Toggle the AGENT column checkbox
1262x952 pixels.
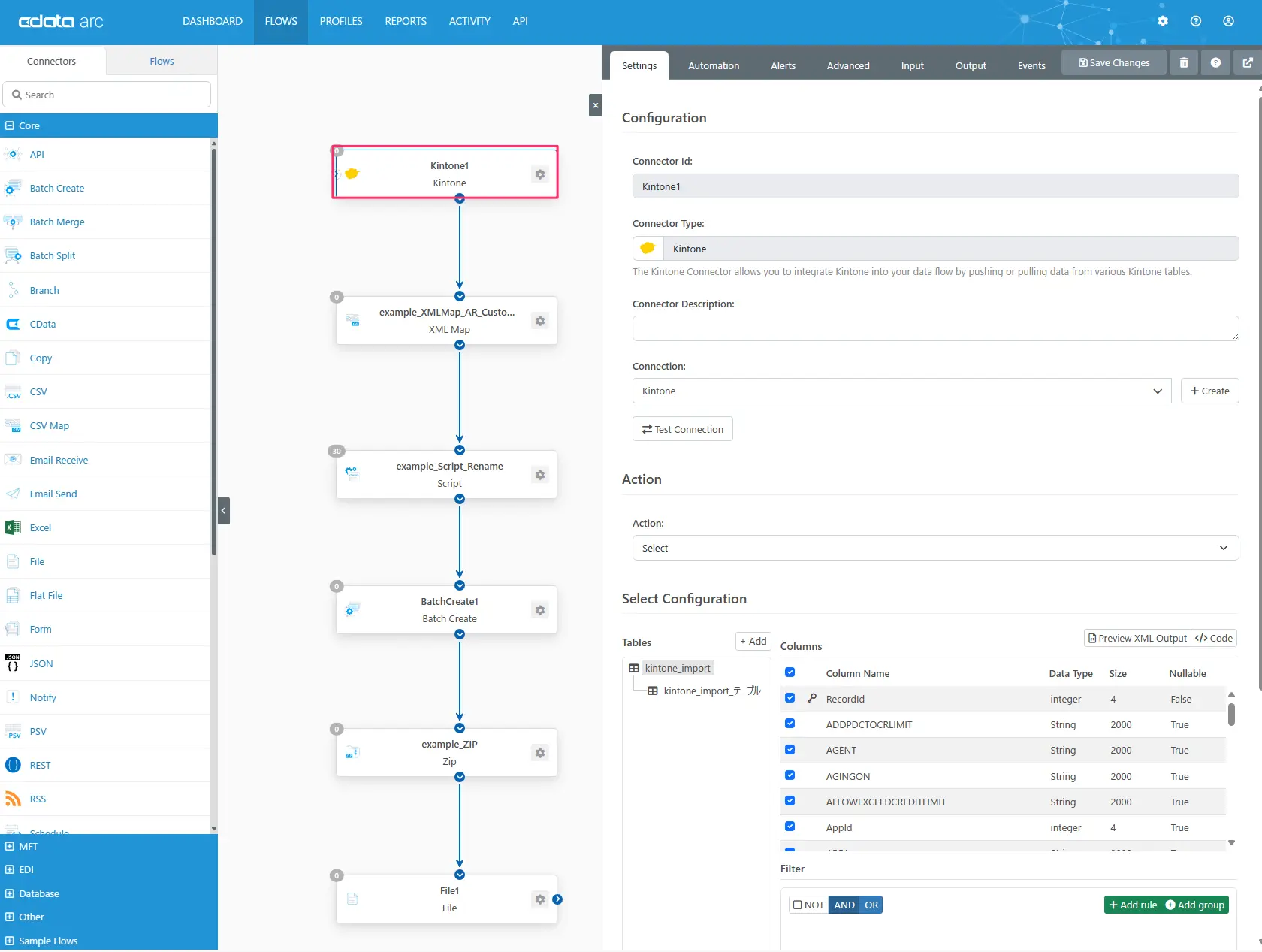[790, 750]
